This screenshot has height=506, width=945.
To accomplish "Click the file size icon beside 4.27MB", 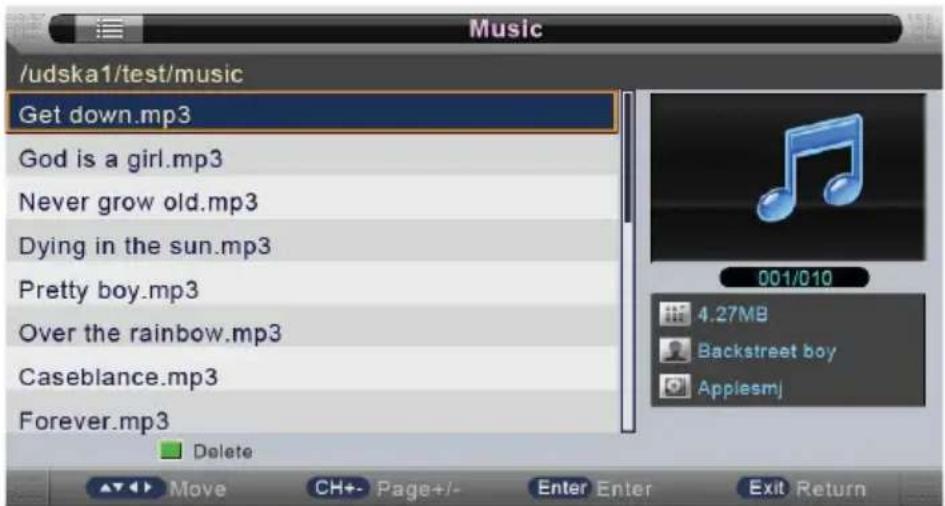I will [674, 314].
